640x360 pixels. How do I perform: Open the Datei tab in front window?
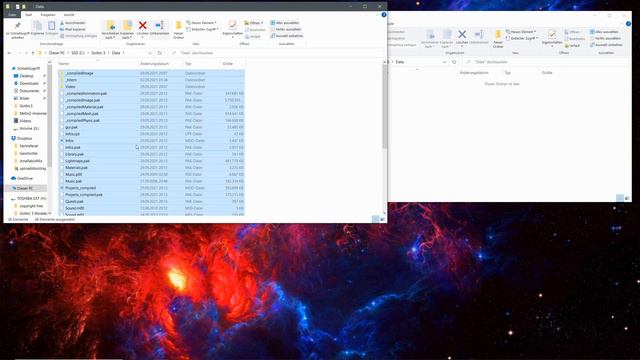[12, 15]
